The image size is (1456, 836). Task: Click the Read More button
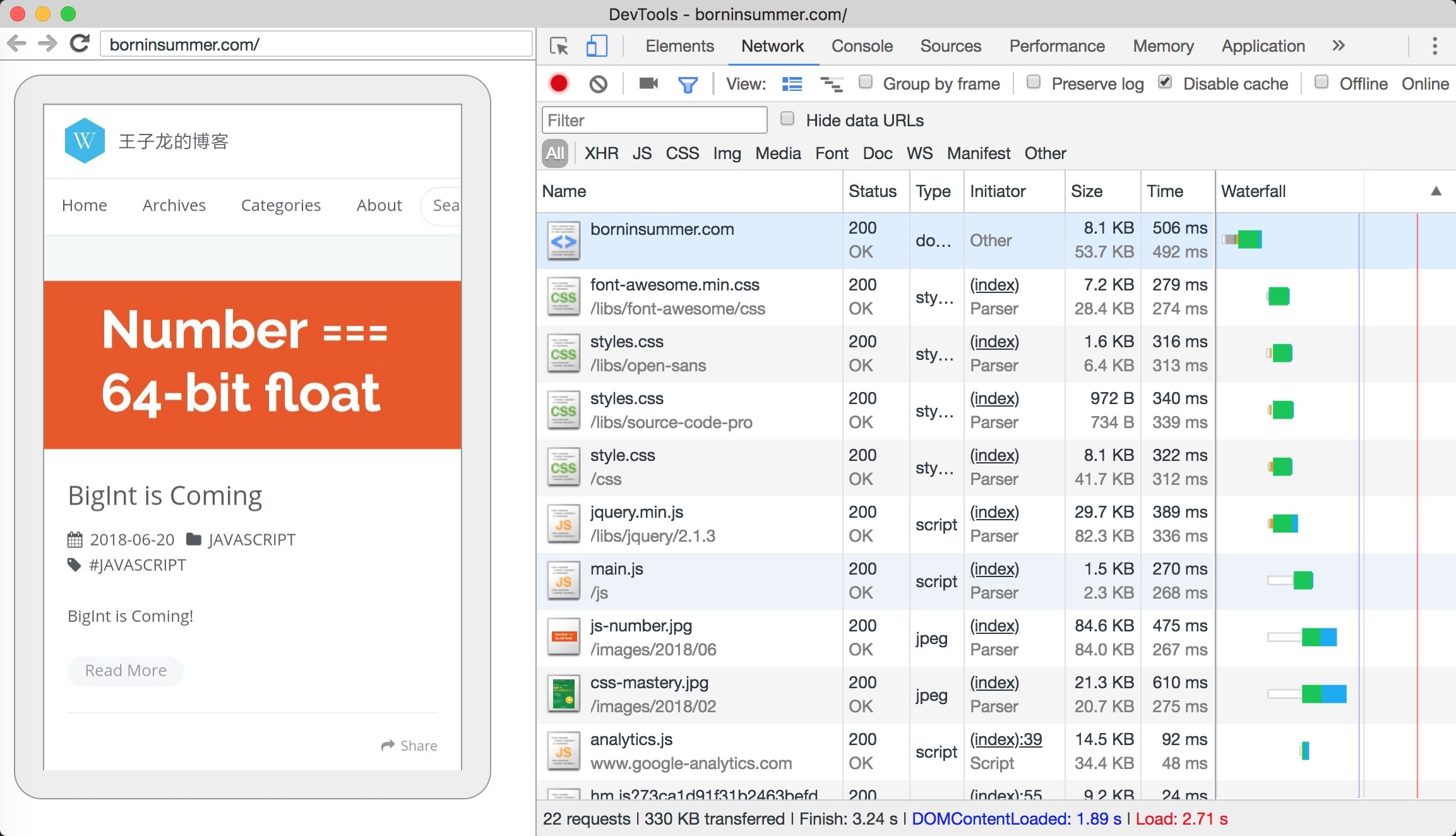point(126,671)
